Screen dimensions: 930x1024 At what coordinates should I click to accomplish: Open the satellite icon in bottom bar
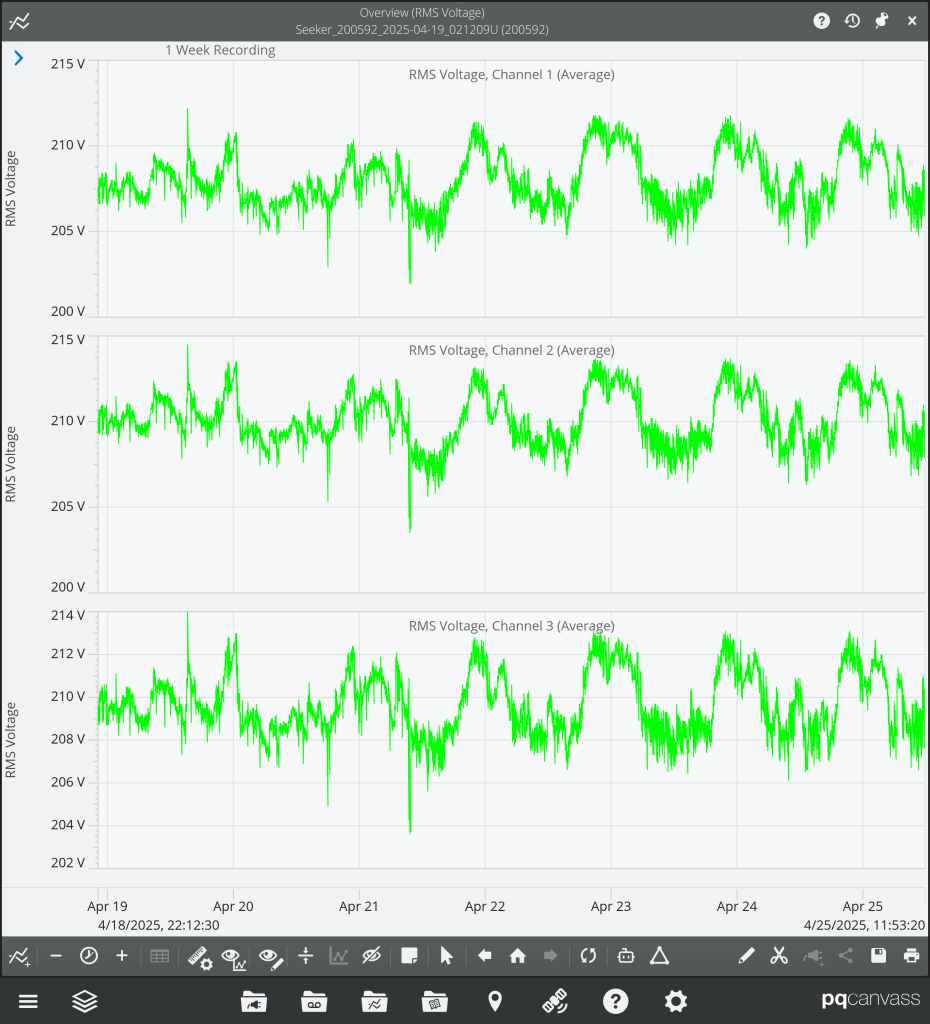[555, 1001]
